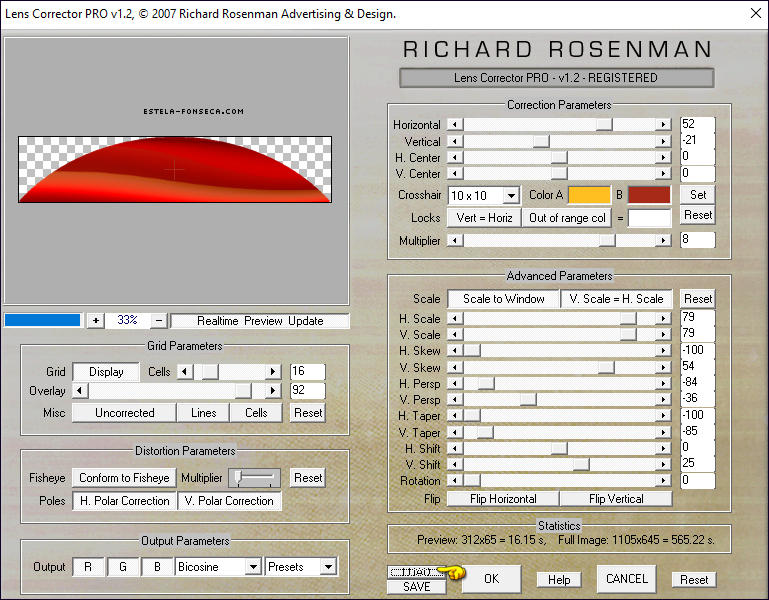Toggle the R output channel
Image resolution: width=769 pixels, height=600 pixels.
(88, 567)
